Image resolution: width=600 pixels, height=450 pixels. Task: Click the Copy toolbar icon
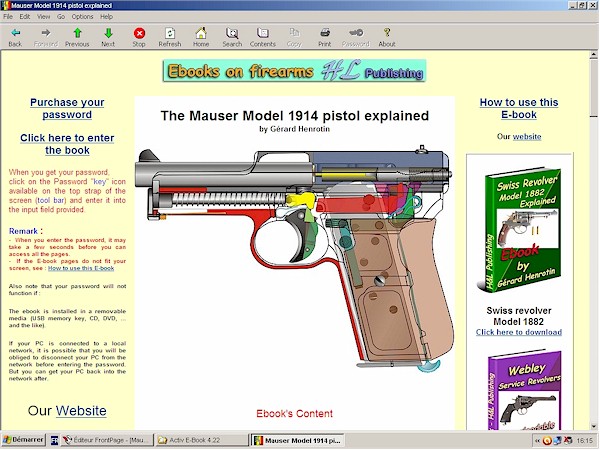[294, 37]
